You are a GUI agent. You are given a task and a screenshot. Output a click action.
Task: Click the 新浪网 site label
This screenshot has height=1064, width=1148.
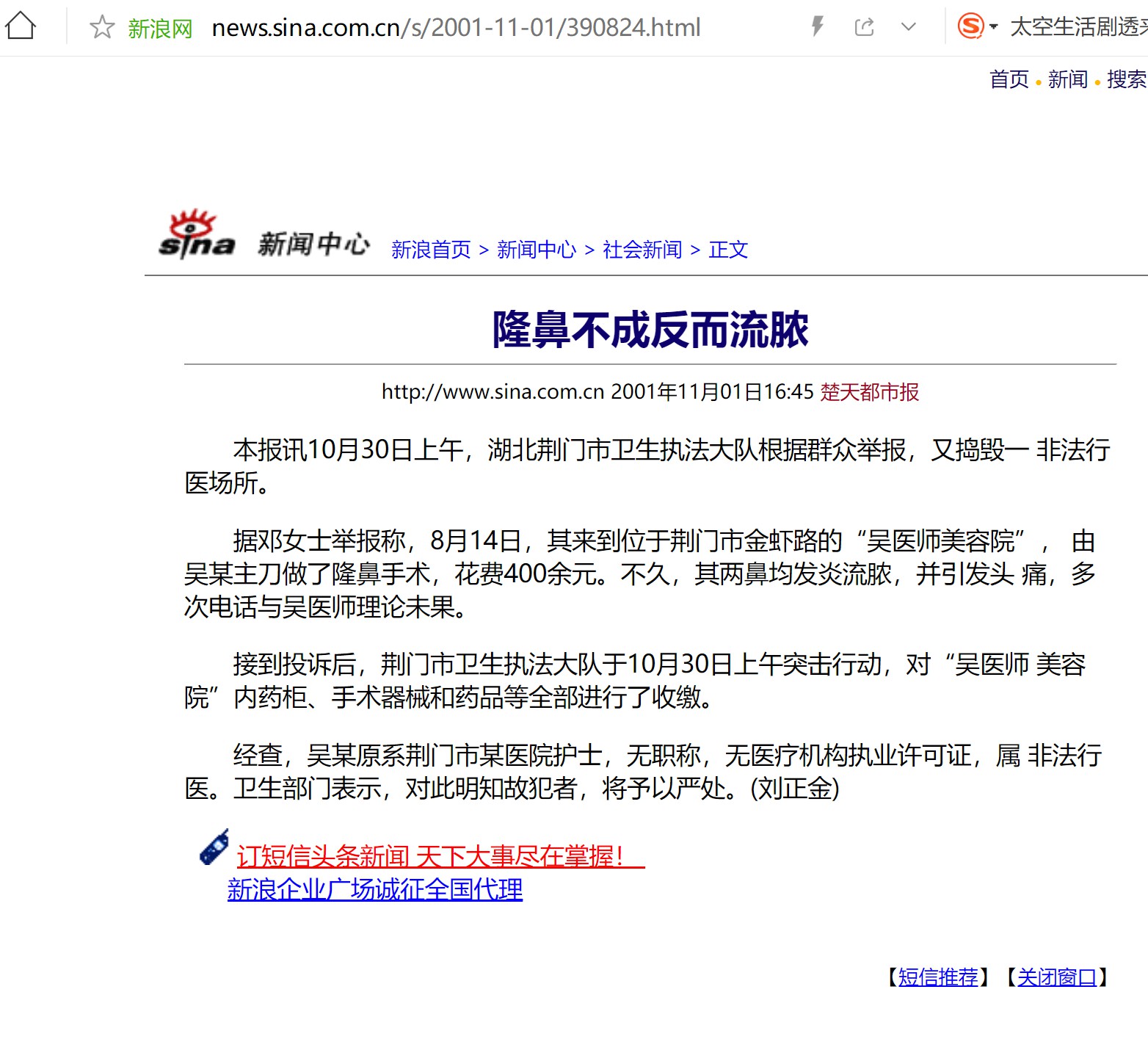[x=160, y=29]
